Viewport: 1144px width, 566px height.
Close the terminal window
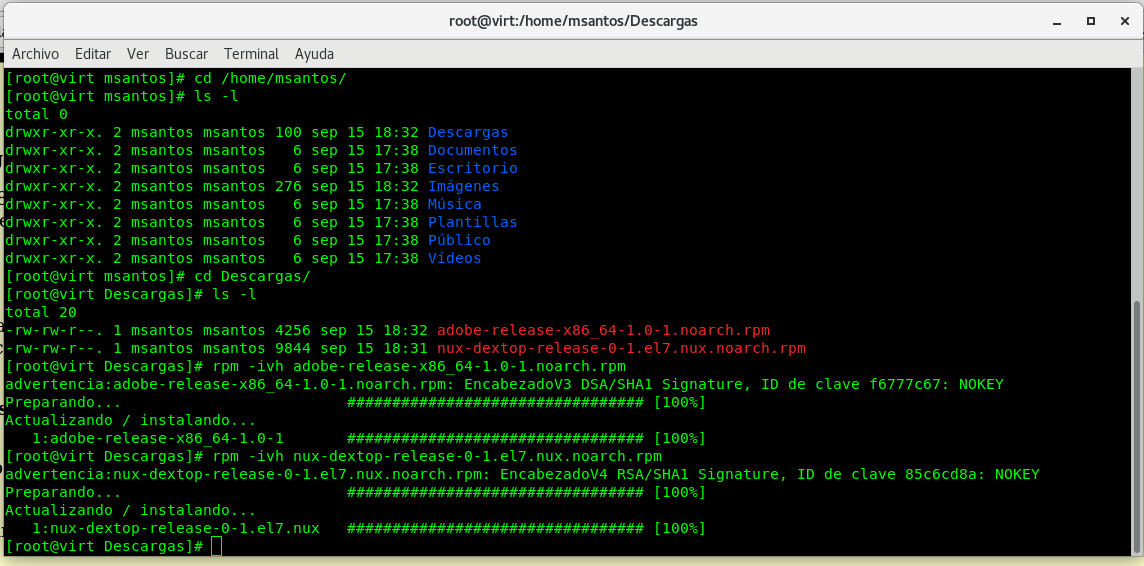(1123, 20)
